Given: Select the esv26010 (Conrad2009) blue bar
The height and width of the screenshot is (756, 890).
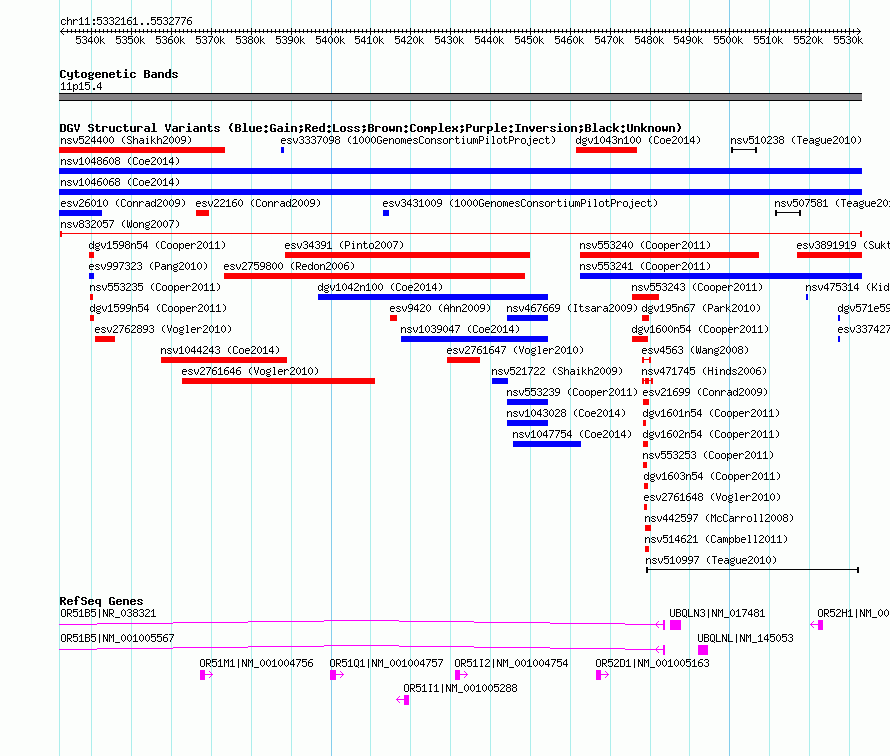Looking at the screenshot, I should [81, 213].
